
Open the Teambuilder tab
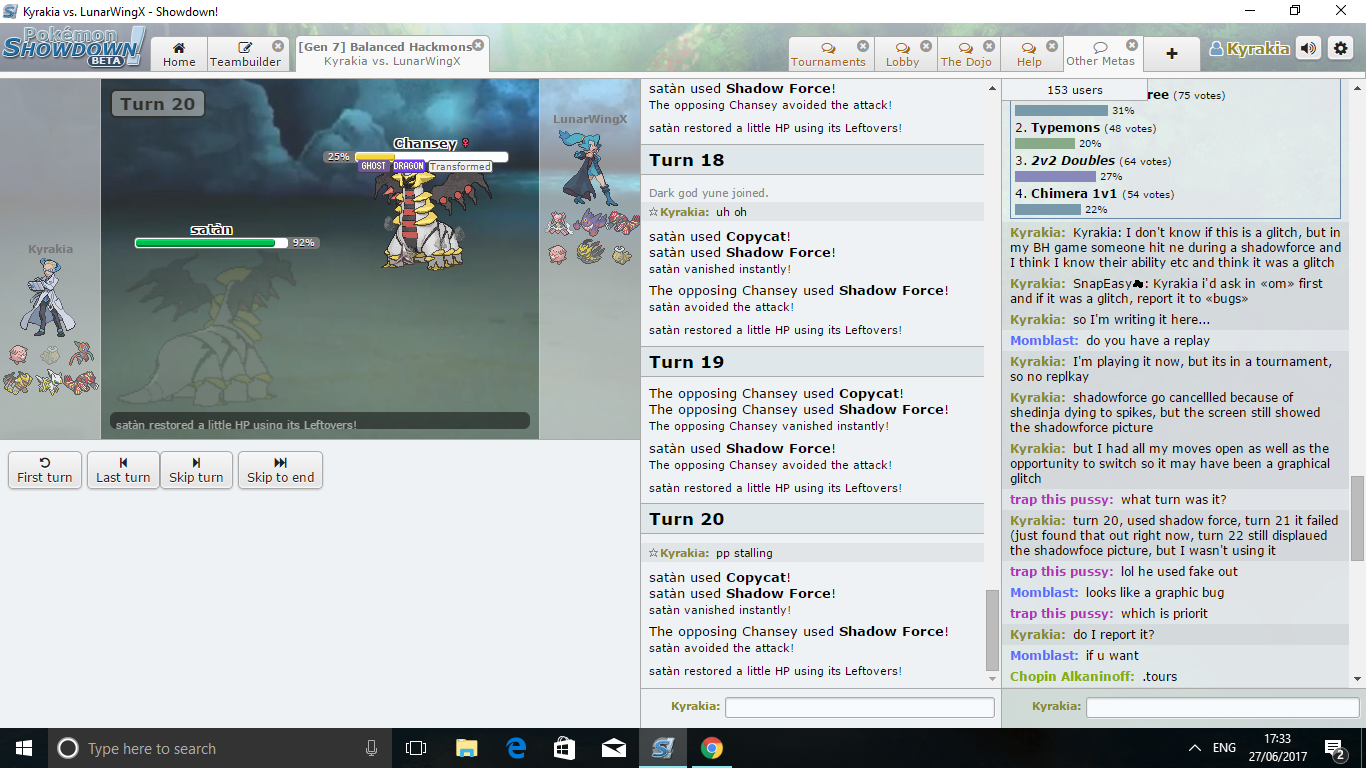(x=246, y=54)
